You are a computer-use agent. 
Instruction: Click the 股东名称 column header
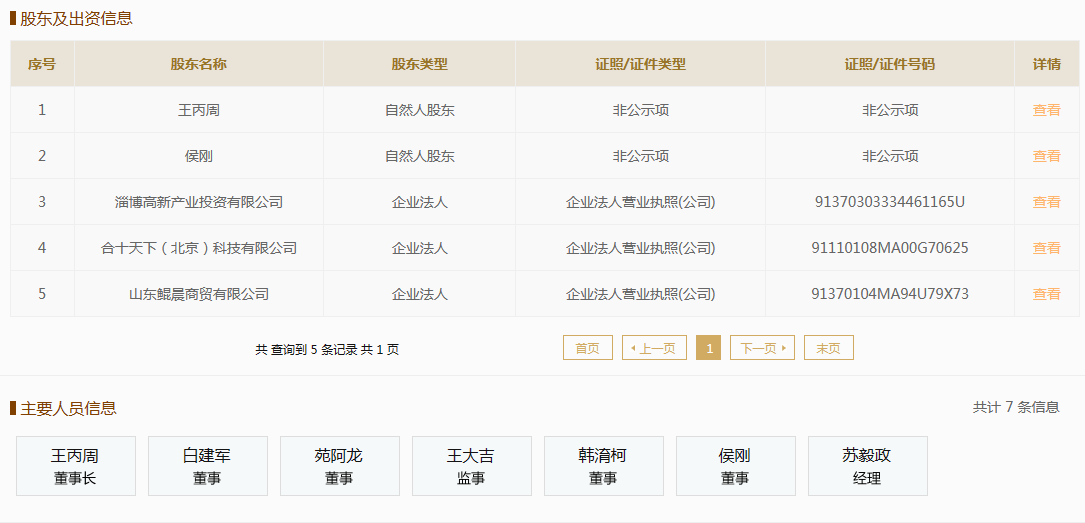199,64
